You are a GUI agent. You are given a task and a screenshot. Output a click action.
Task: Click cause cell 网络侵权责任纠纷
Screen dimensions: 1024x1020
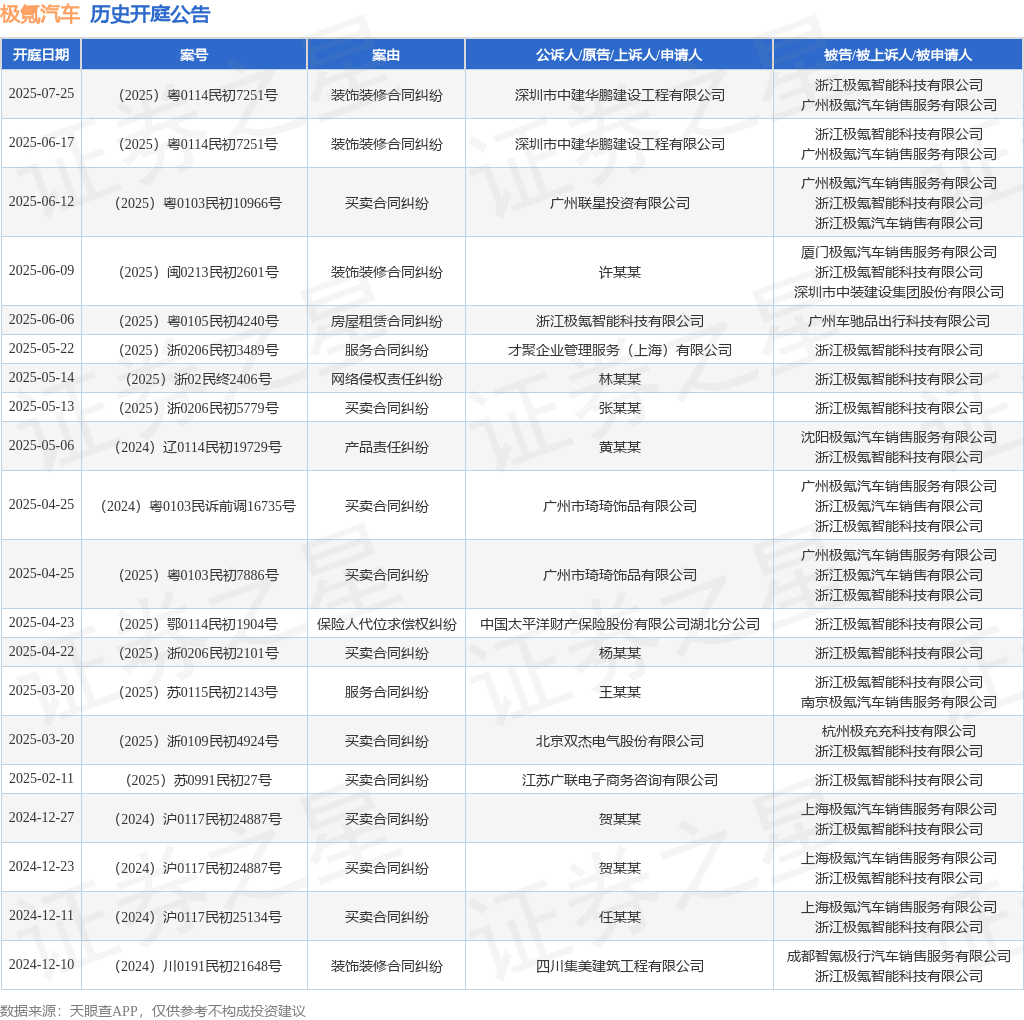[386, 379]
